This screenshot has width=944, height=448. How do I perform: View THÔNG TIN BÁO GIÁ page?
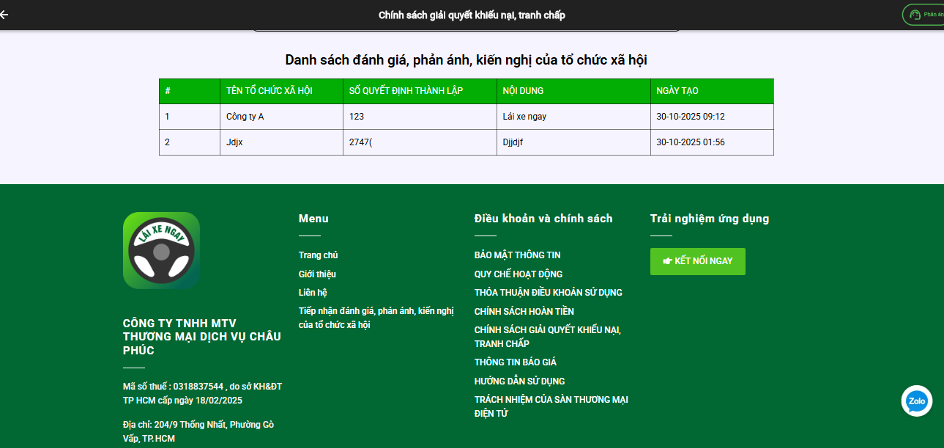click(515, 362)
